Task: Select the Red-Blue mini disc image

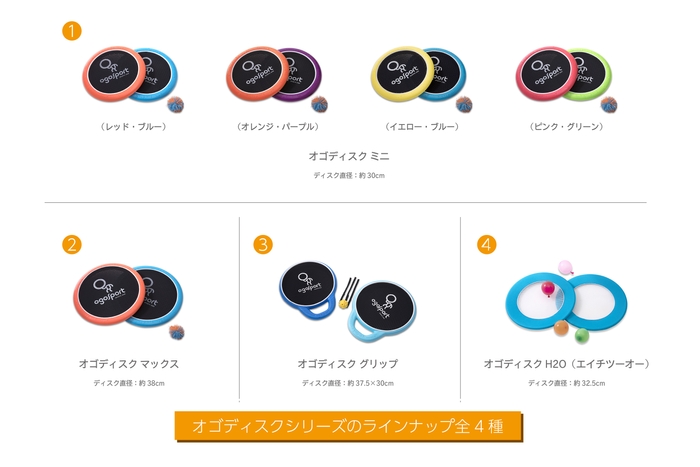Action: pos(133,79)
